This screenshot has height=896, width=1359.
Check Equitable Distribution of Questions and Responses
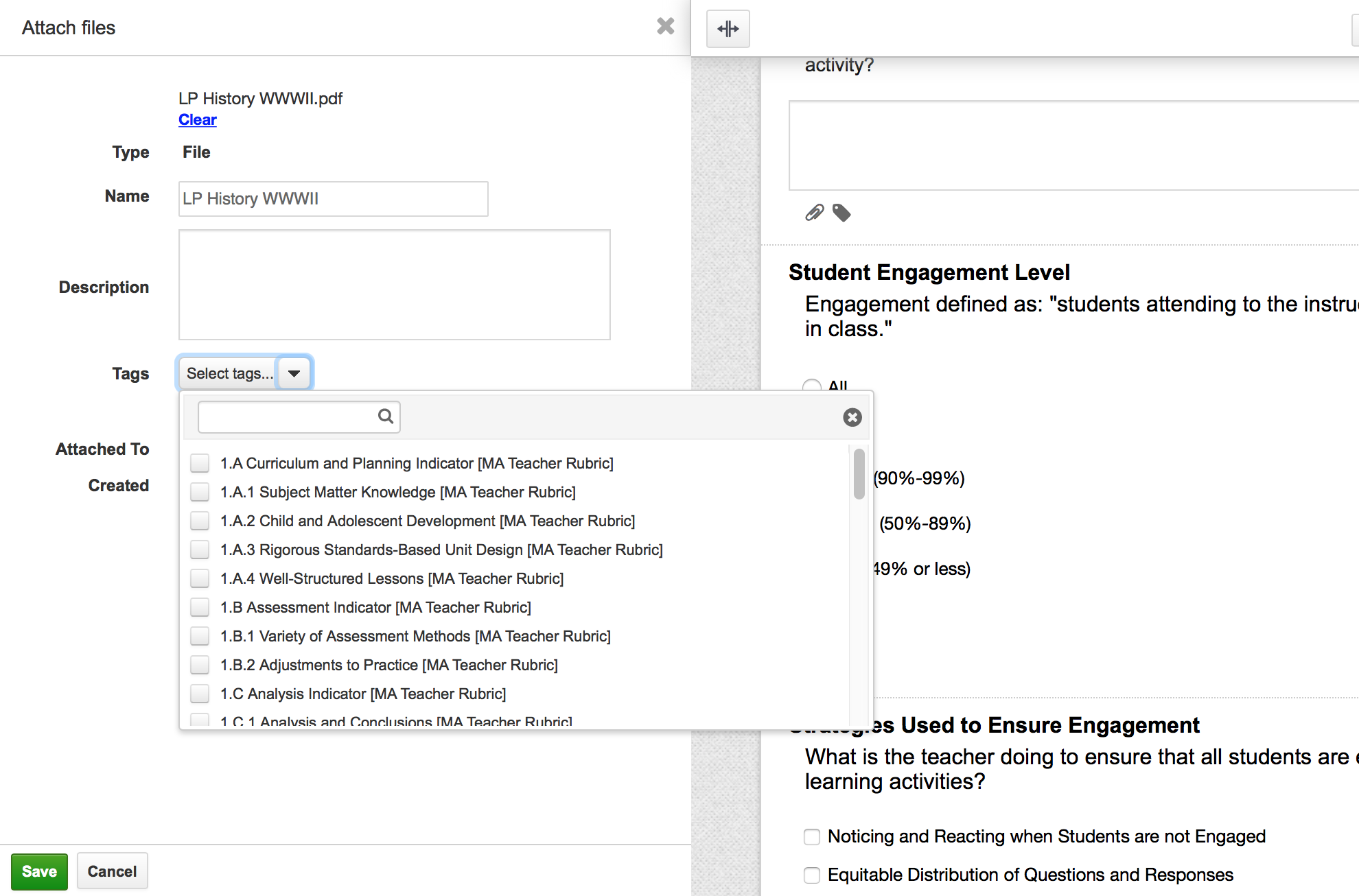(812, 875)
